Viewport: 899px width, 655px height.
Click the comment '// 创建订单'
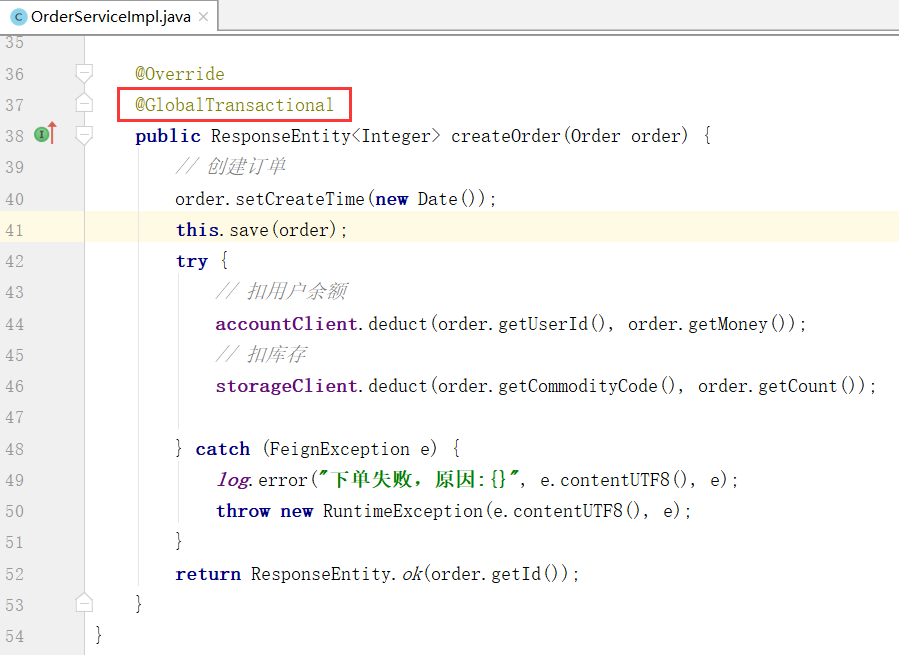[230, 167]
